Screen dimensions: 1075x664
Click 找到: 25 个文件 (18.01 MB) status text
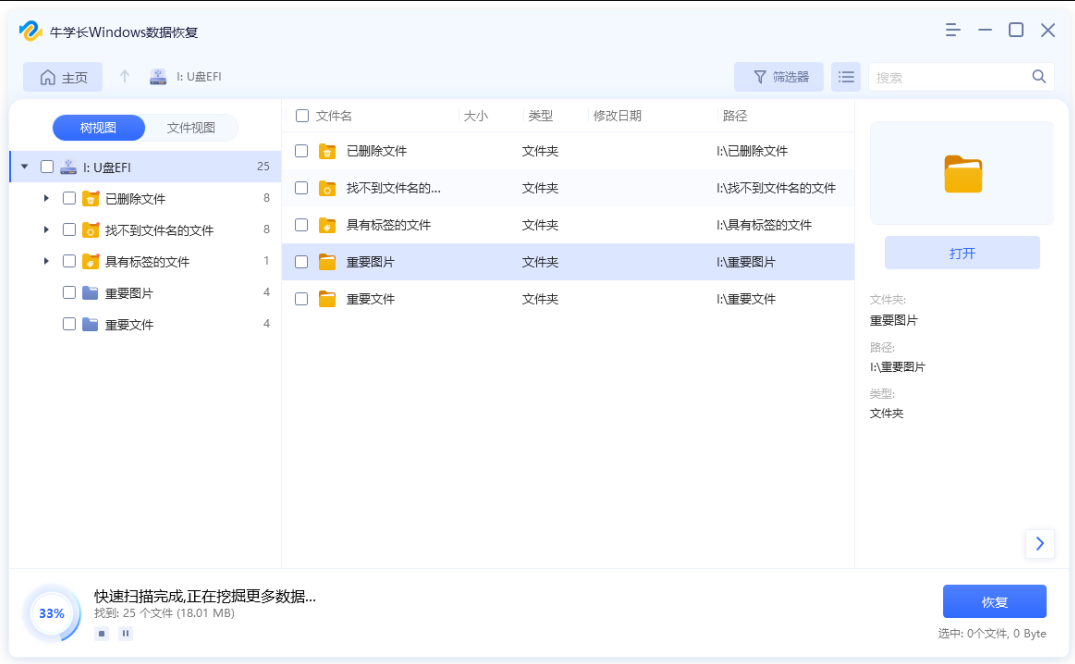[165, 613]
